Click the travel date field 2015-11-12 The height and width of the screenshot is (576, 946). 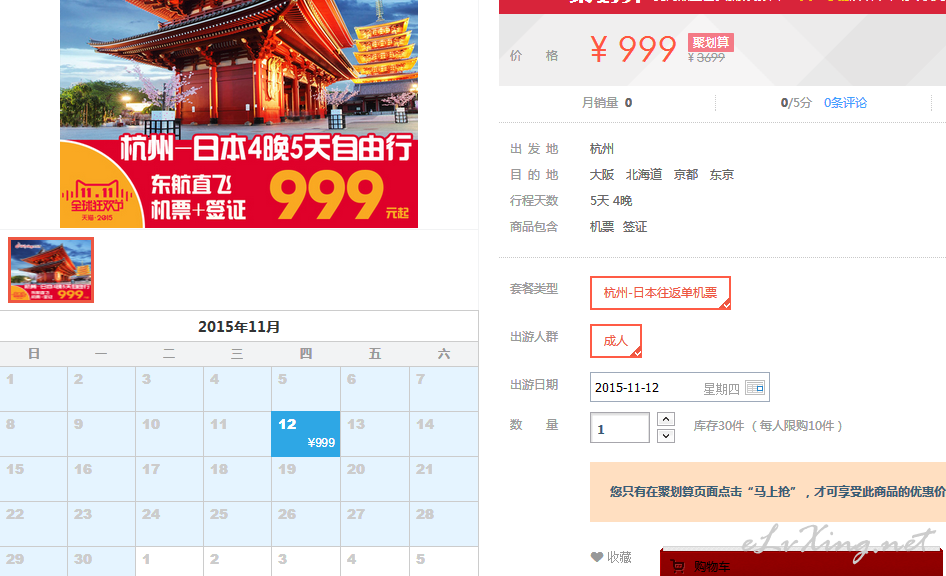679,387
